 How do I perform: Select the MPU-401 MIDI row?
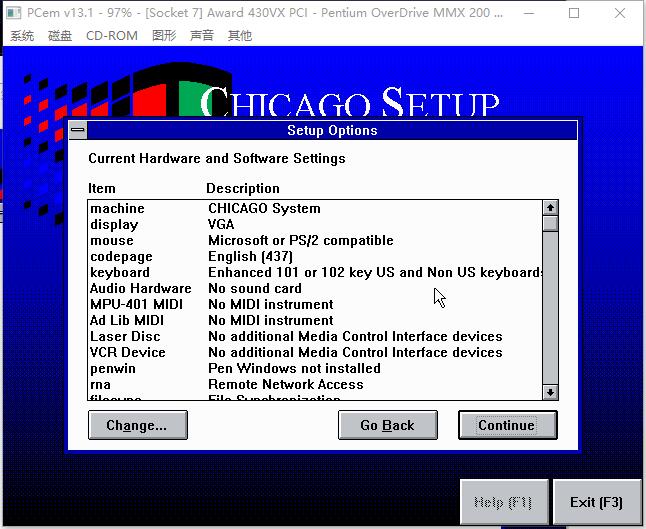(x=315, y=304)
